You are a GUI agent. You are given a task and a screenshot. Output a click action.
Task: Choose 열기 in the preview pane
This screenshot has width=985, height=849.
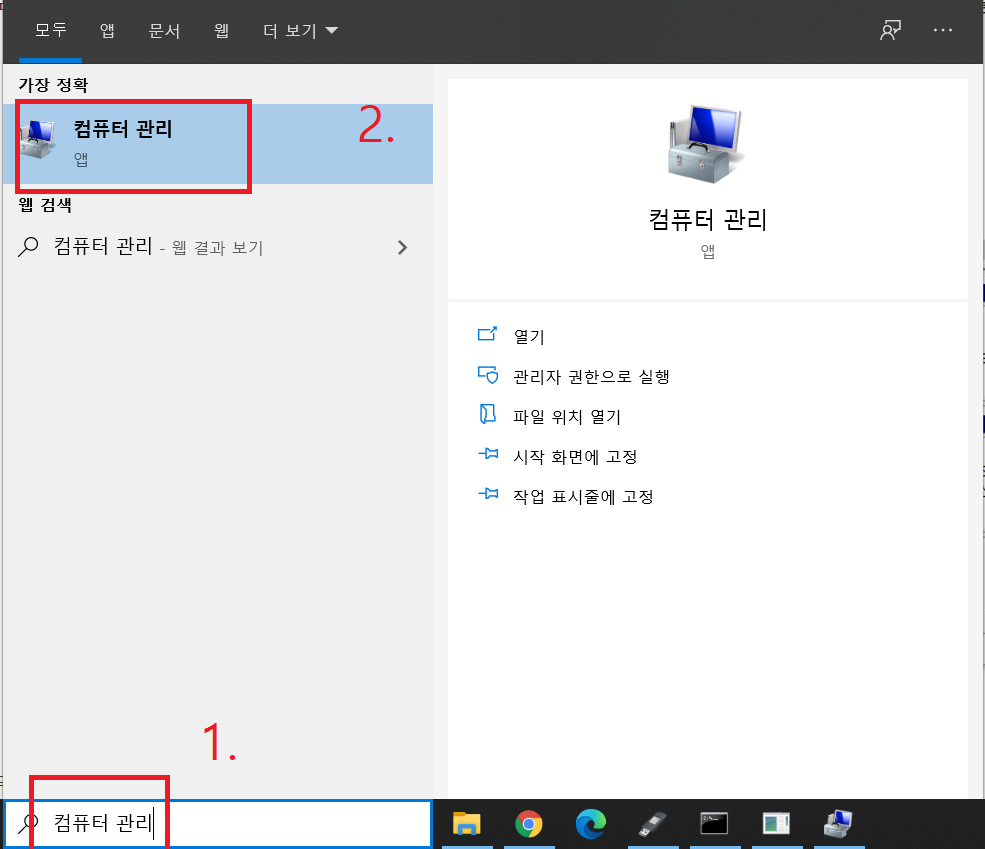pos(529,337)
